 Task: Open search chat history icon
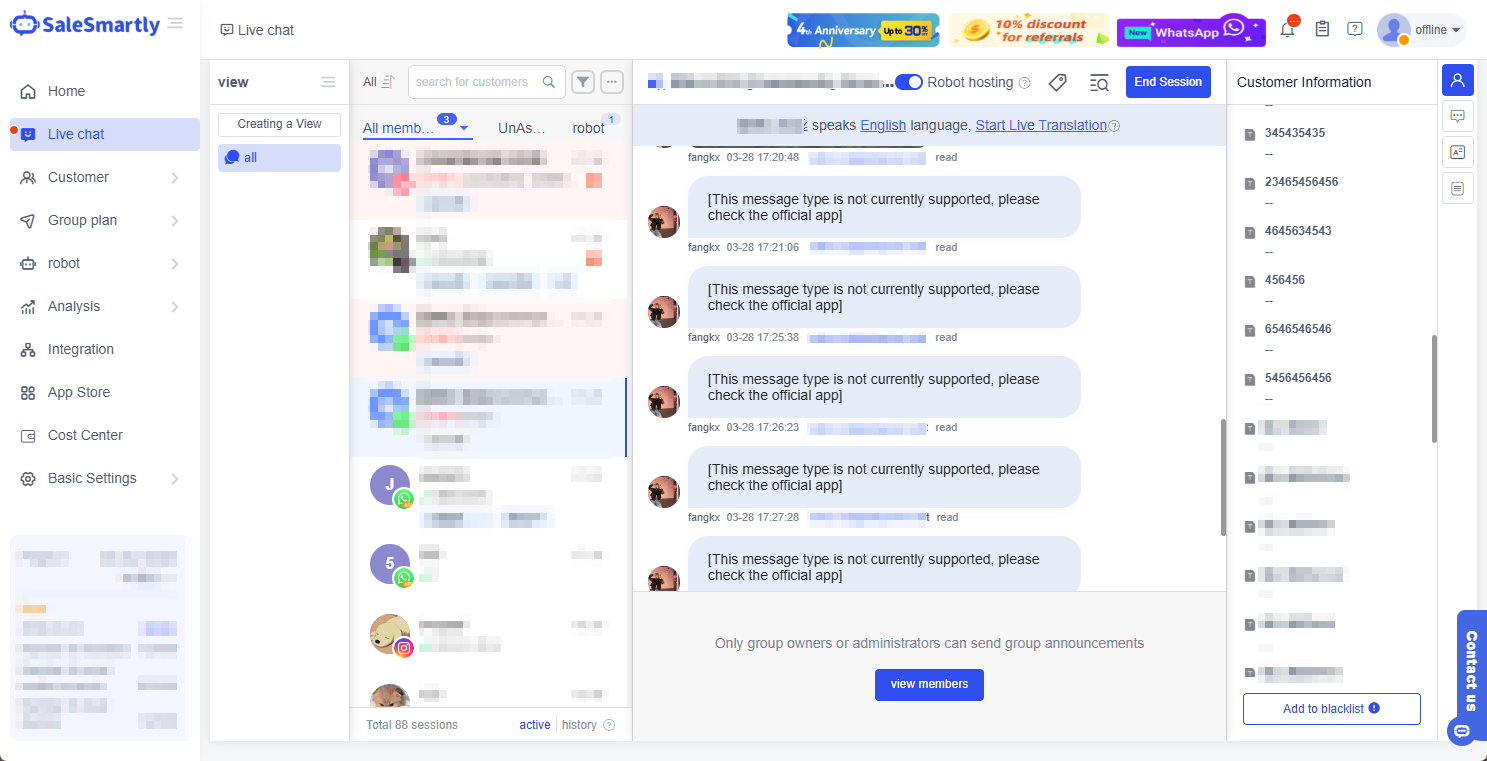coord(1099,83)
